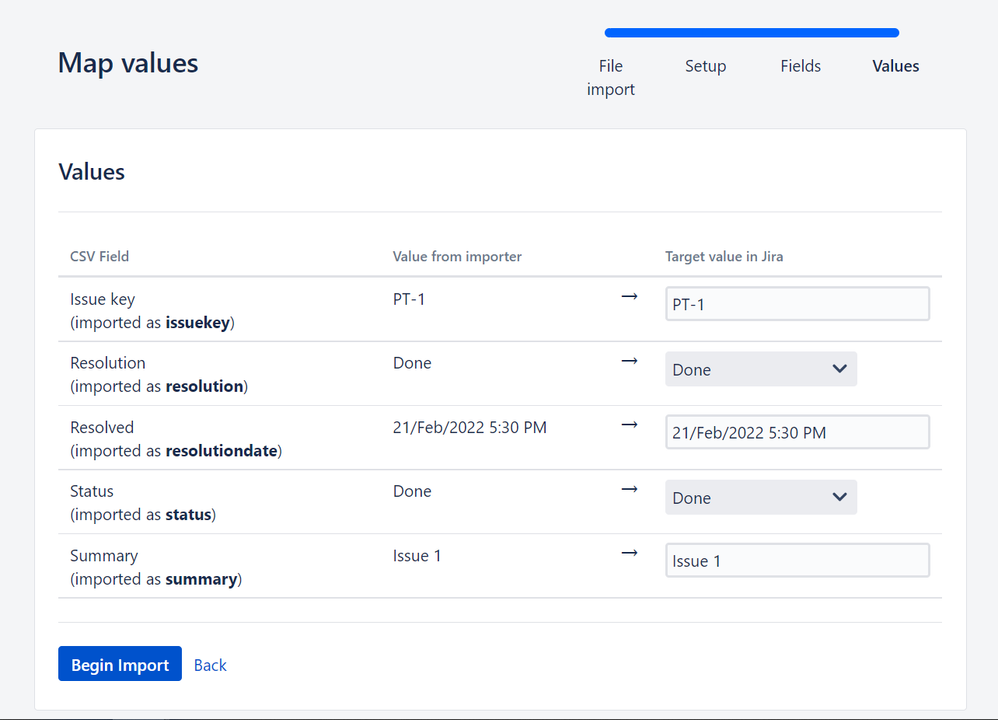Click the arrow in the Issue key row
This screenshot has width=998, height=720.
(x=629, y=297)
